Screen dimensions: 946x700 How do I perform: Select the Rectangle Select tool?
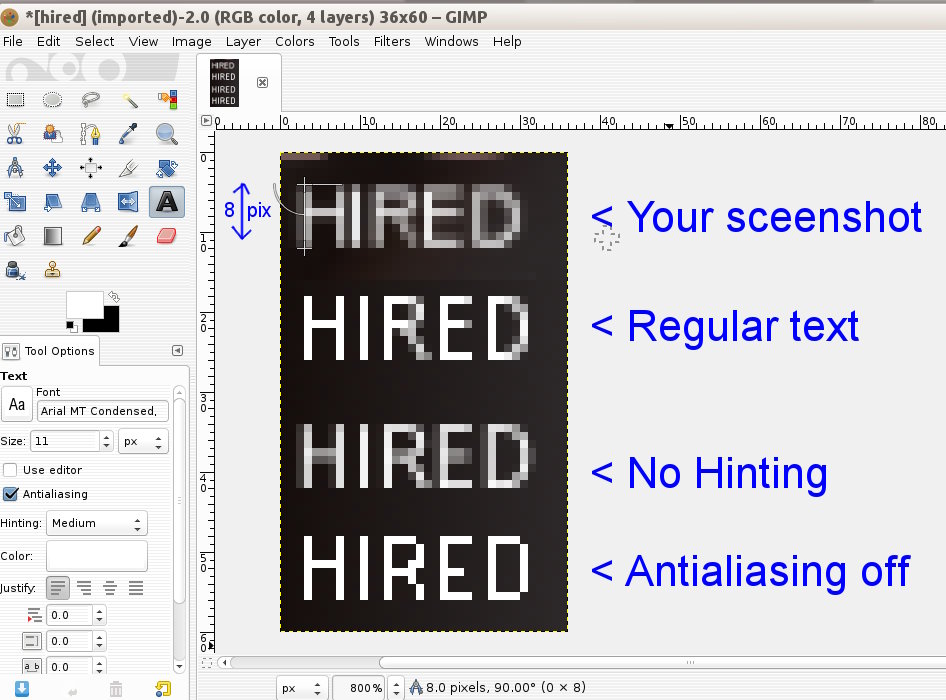[15, 99]
